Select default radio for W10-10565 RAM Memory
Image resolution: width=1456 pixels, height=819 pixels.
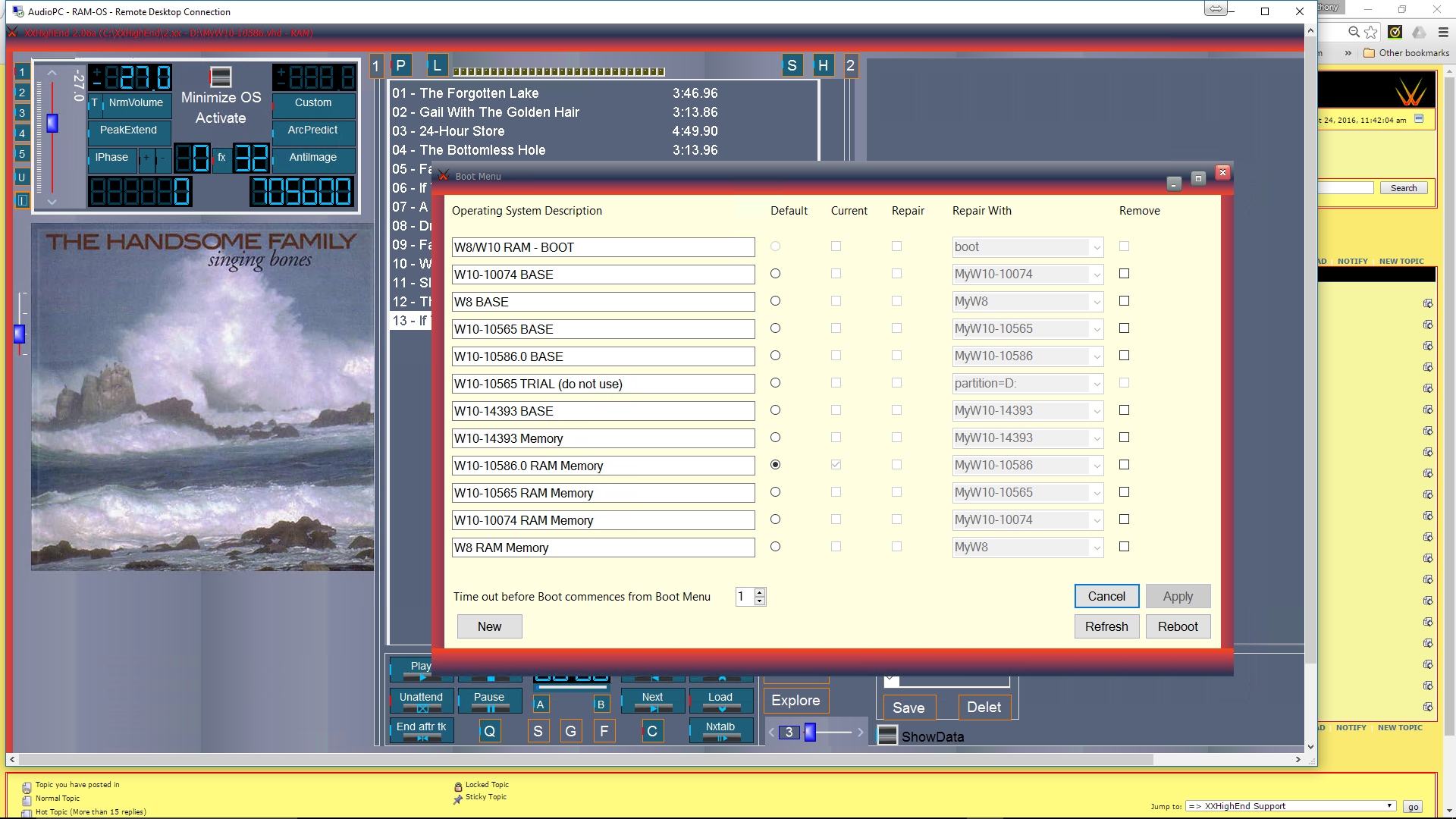point(775,492)
